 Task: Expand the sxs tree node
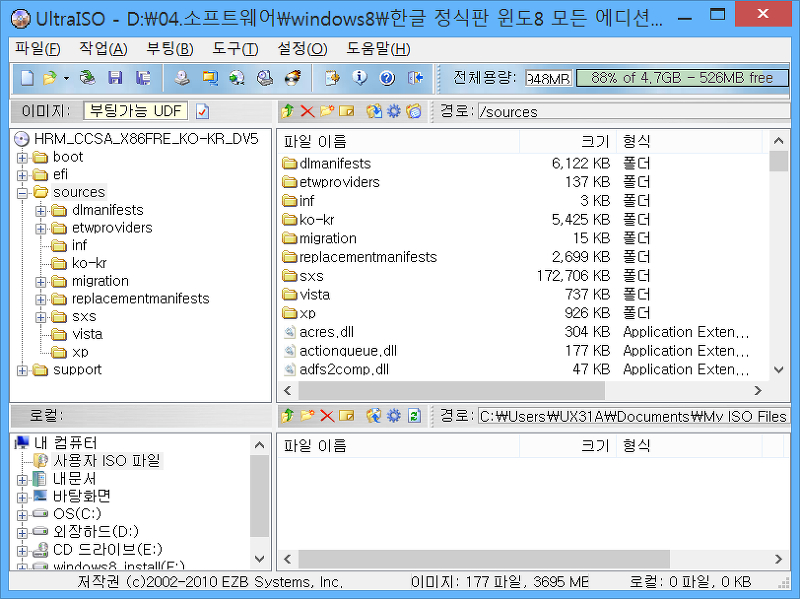(41, 317)
